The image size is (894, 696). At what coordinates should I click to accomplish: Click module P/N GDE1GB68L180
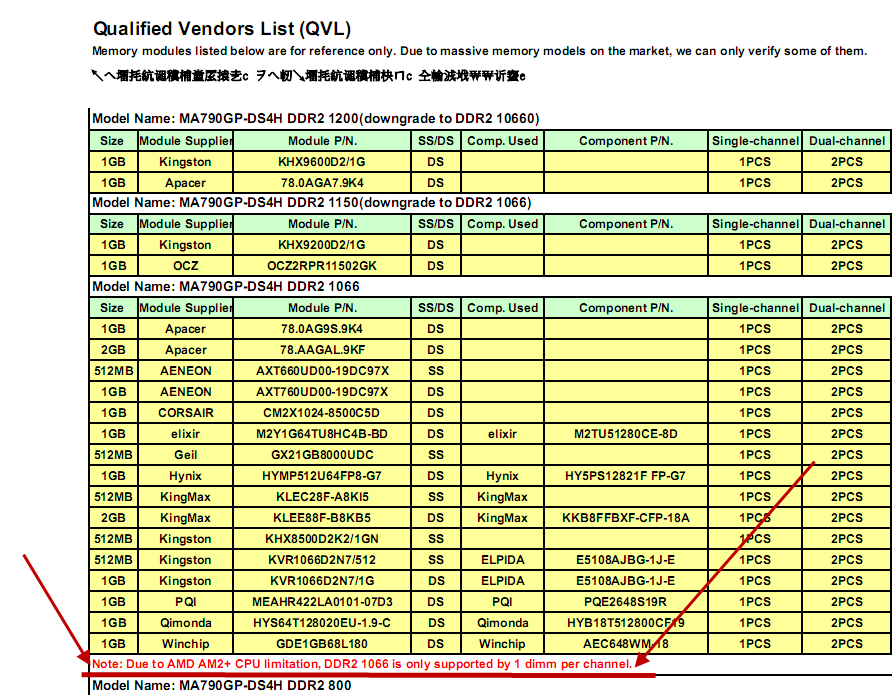coord(322,644)
